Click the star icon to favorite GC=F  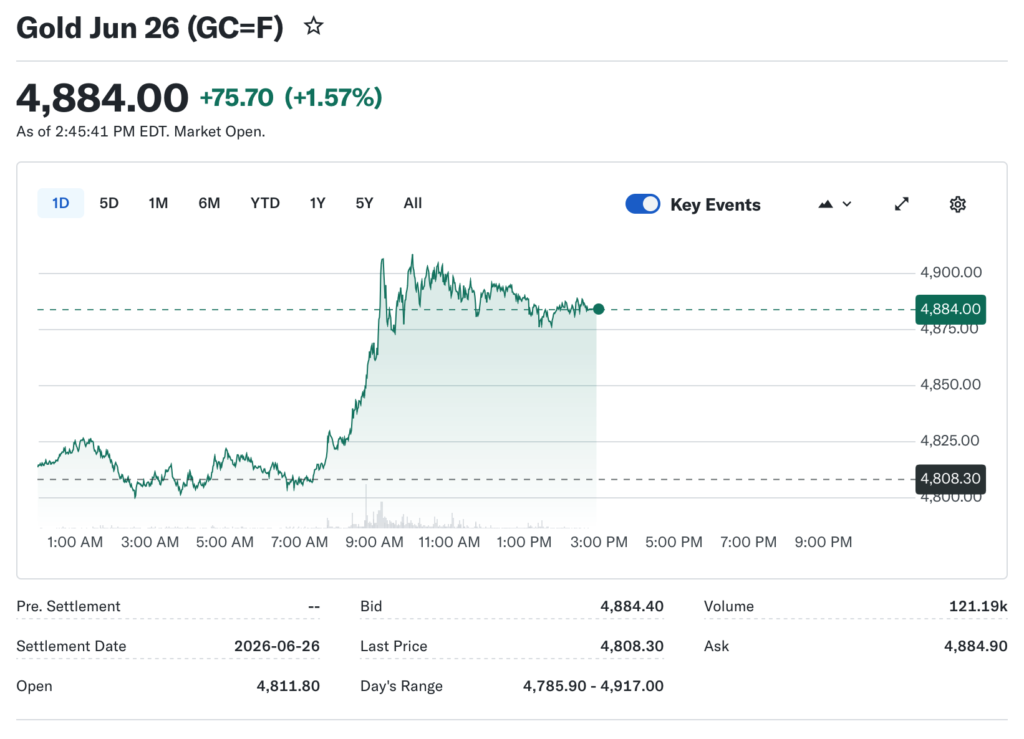pos(313,26)
